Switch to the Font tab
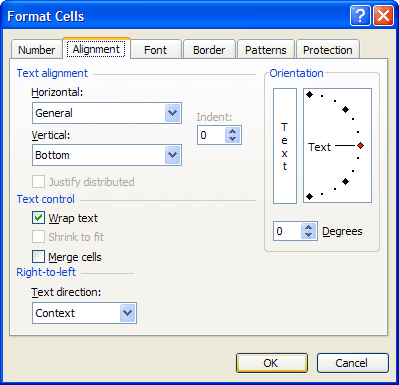Image resolution: width=399 pixels, height=385 pixels. (155, 50)
